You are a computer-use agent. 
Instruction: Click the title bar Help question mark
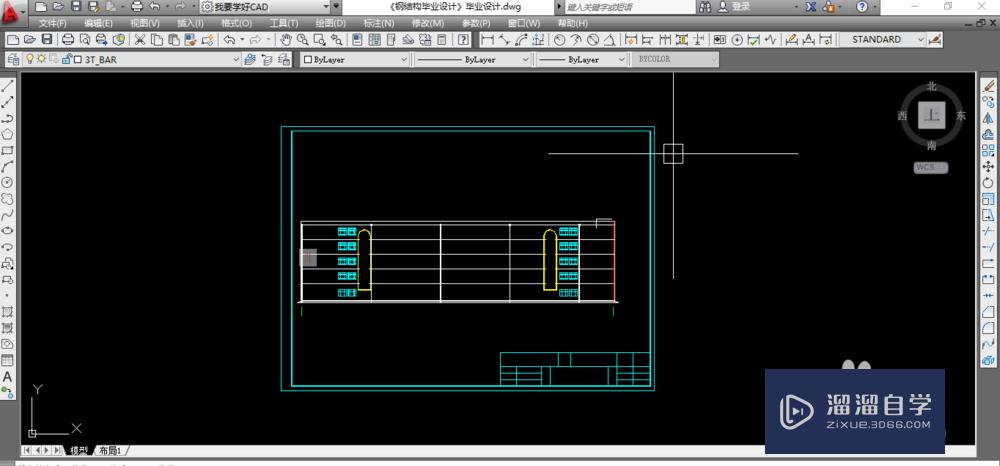coord(862,7)
